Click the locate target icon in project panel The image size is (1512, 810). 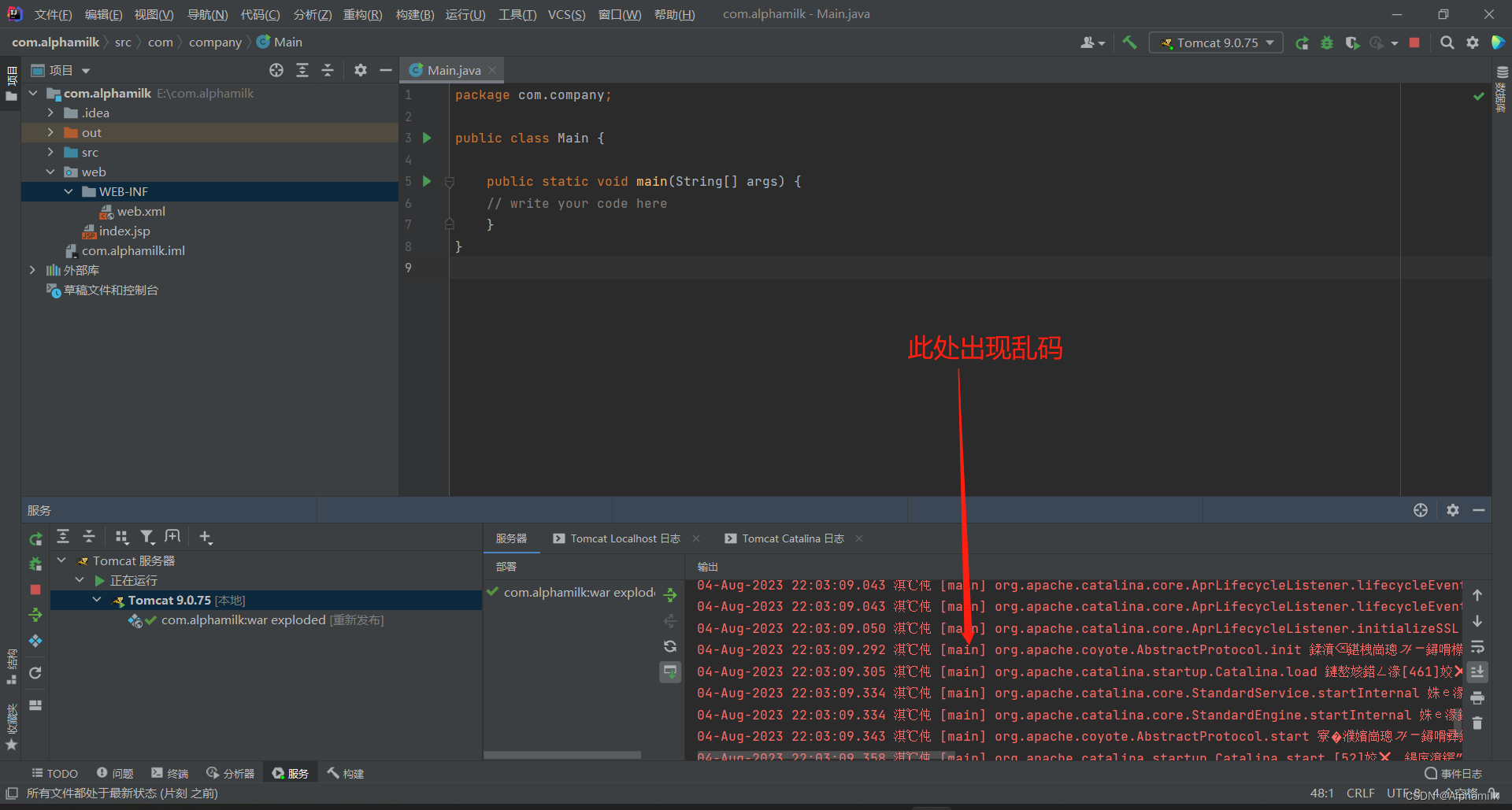click(276, 70)
